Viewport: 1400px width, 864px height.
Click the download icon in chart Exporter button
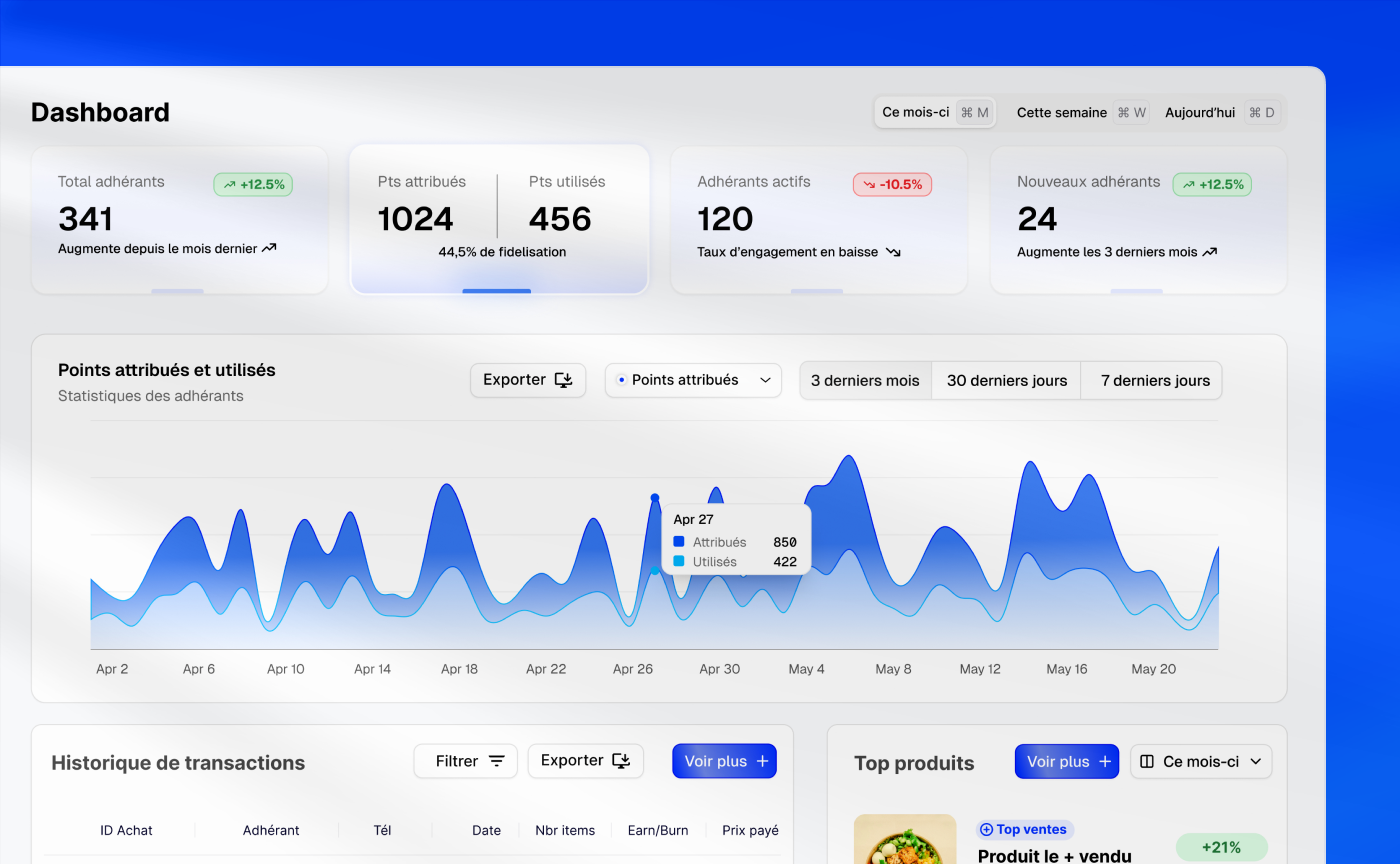click(564, 380)
